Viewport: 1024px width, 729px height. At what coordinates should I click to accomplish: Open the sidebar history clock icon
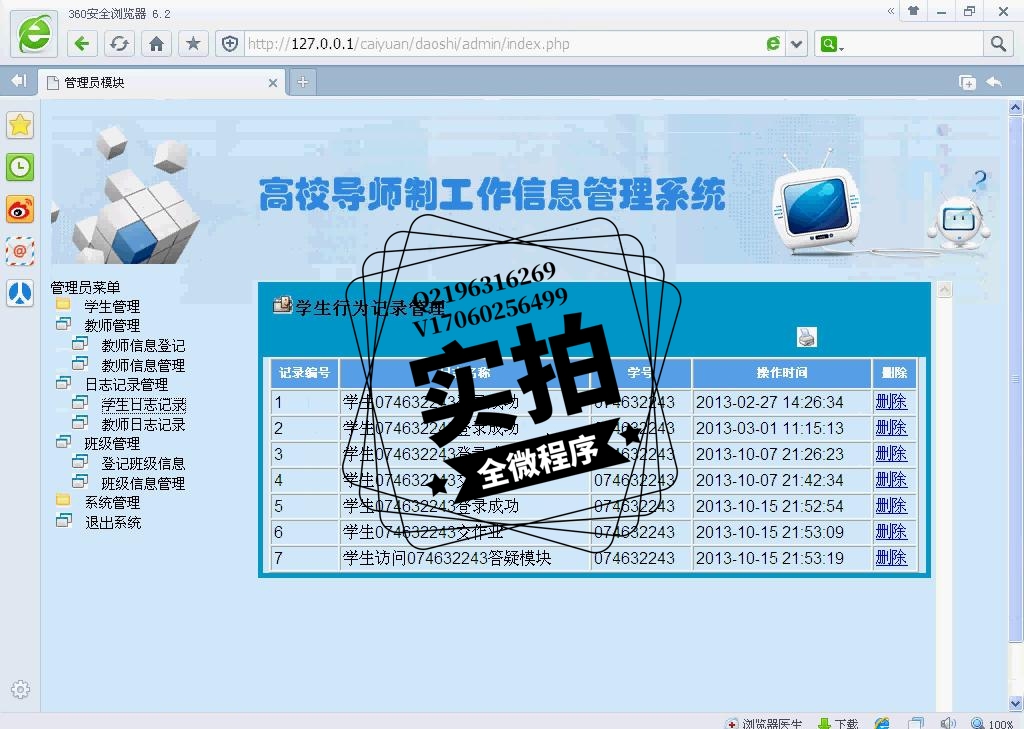click(20, 167)
